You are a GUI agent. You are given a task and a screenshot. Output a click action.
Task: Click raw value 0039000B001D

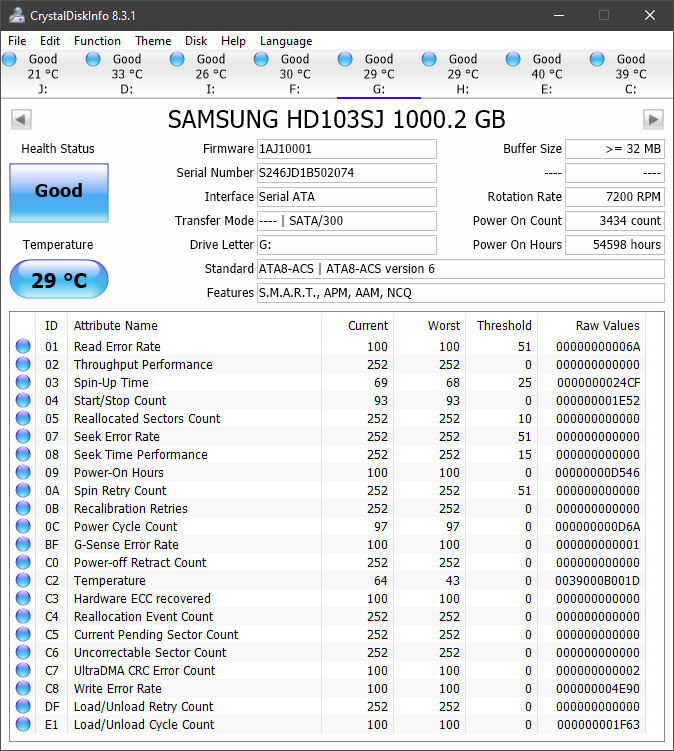pyautogui.click(x=597, y=580)
